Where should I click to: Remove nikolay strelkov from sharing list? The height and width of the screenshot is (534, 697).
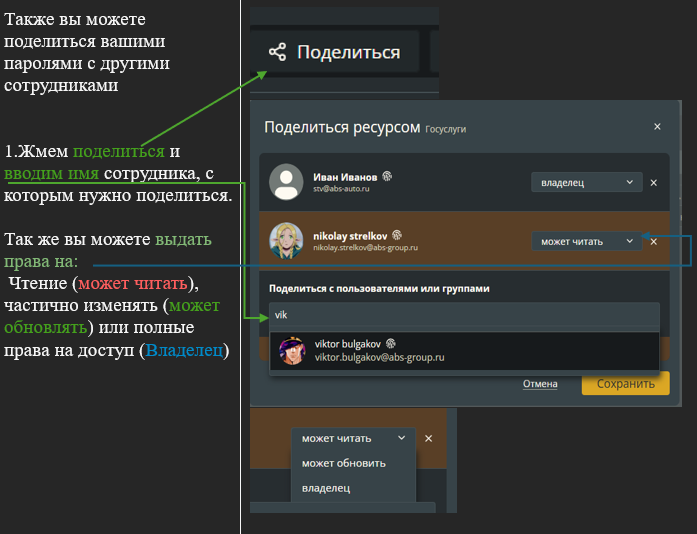pos(653,242)
